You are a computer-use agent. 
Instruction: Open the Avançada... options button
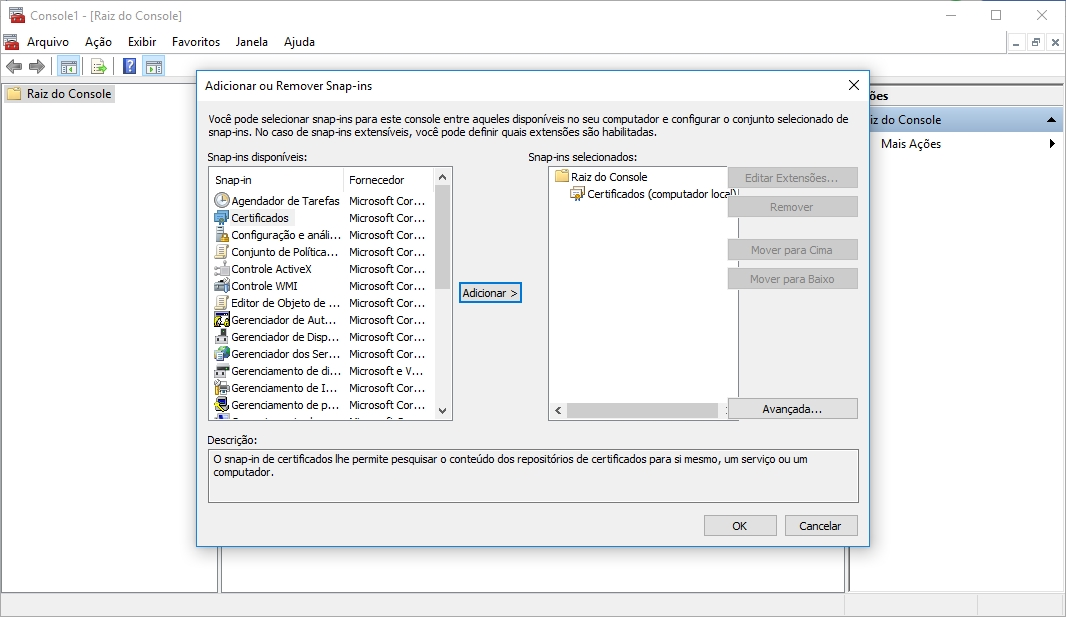pyautogui.click(x=792, y=409)
